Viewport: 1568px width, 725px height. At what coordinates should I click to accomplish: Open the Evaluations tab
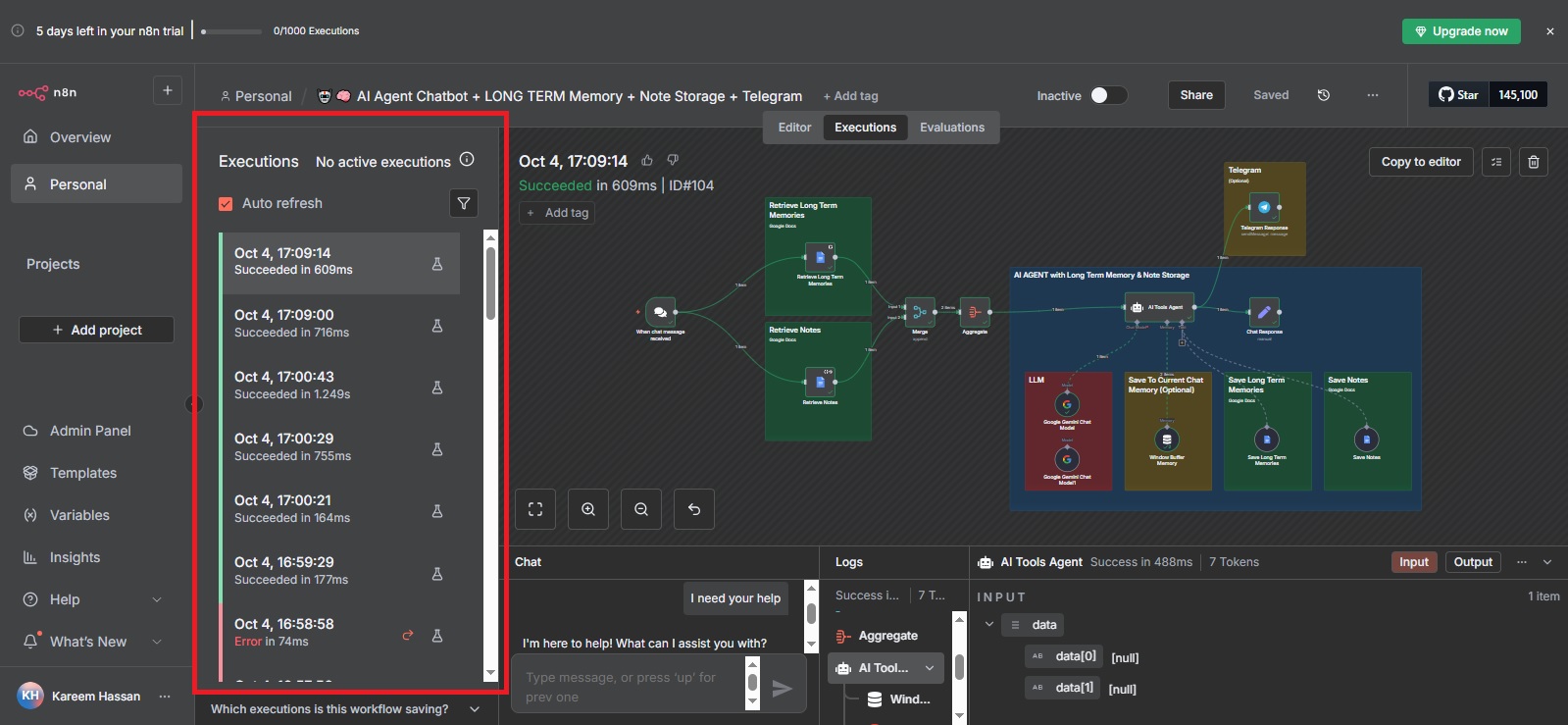pyautogui.click(x=951, y=128)
